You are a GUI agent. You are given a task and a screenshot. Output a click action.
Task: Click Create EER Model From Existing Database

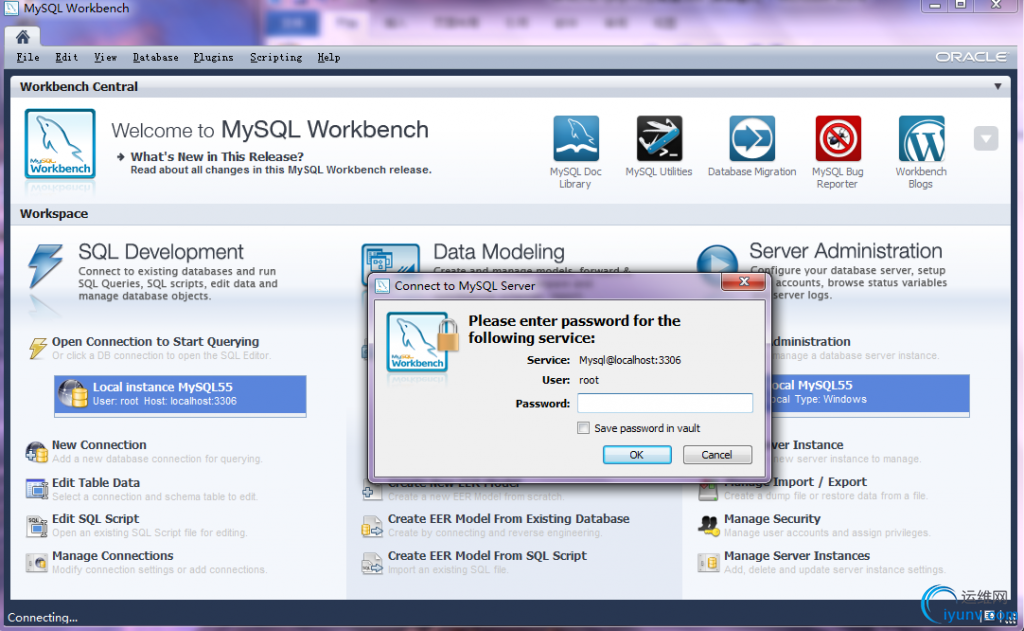(509, 519)
